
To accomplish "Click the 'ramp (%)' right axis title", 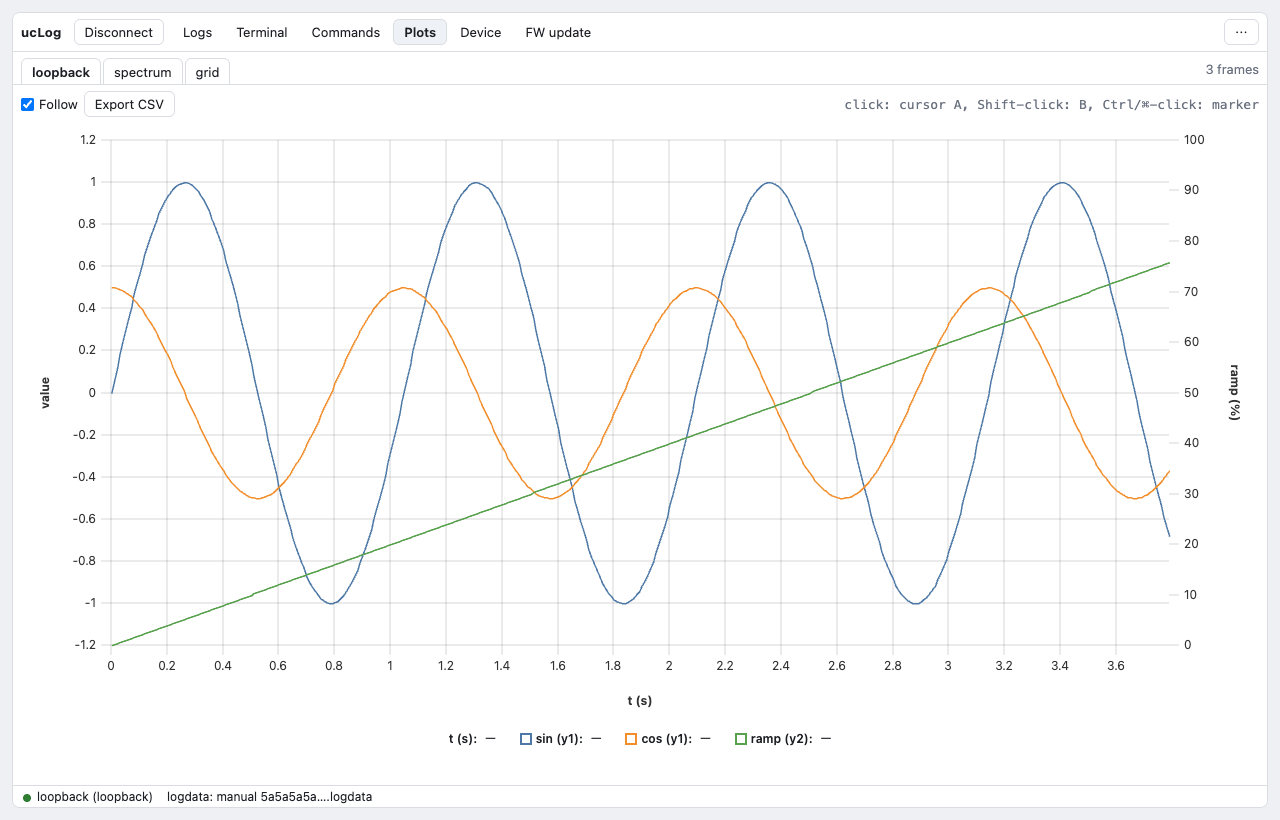I will (x=1235, y=392).
